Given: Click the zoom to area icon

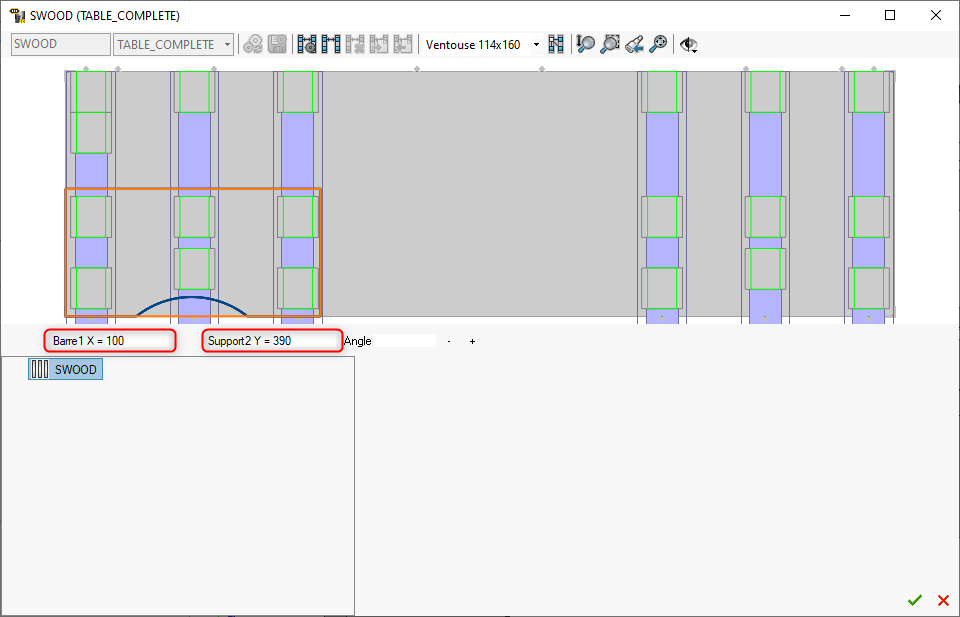Looking at the screenshot, I should pyautogui.click(x=610, y=44).
